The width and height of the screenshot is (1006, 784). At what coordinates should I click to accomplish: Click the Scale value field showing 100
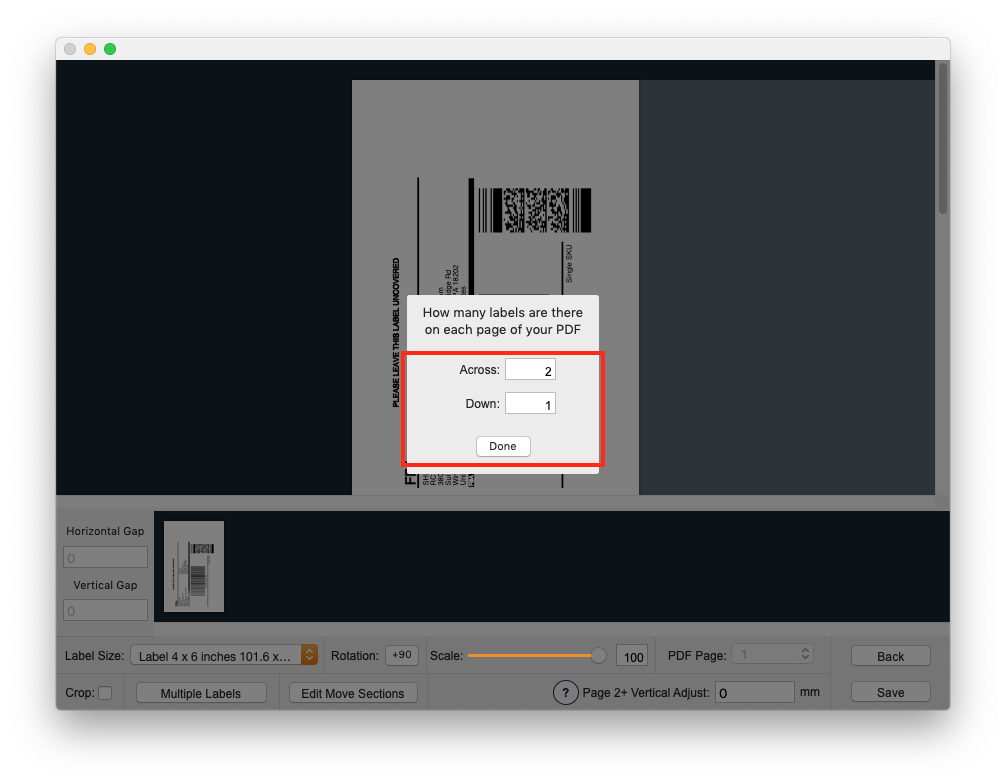coord(632,656)
